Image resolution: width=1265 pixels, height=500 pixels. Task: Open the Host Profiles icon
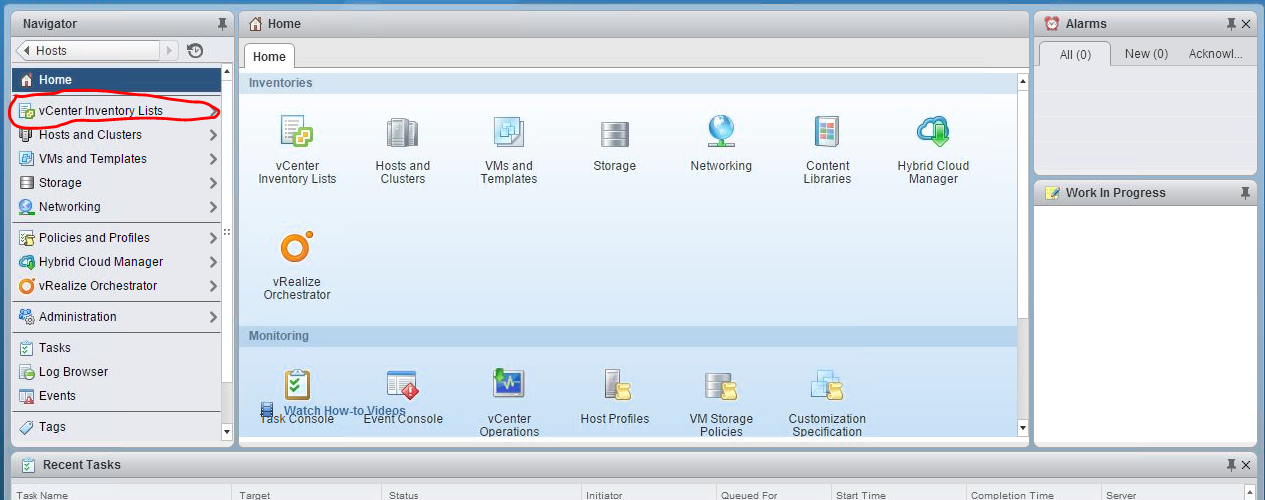click(615, 384)
